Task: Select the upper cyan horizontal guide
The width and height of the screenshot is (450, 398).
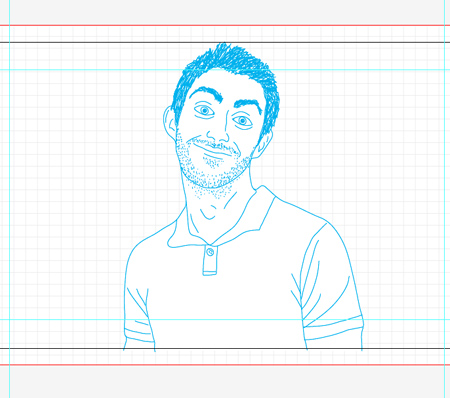Action: [x=225, y=70]
